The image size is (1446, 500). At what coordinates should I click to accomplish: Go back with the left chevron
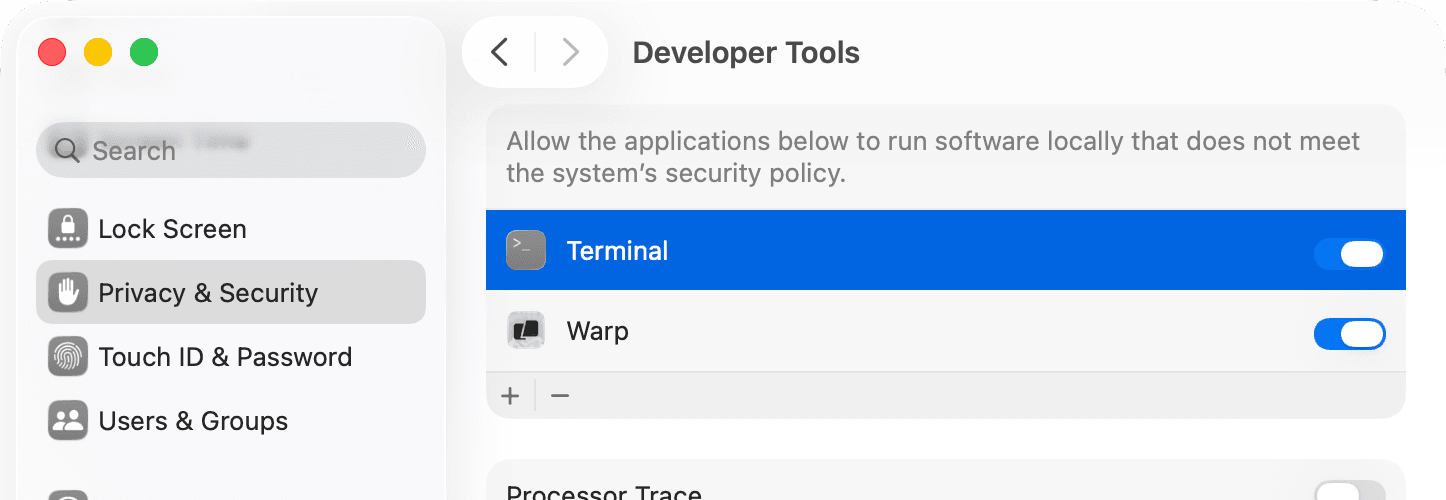coord(500,52)
